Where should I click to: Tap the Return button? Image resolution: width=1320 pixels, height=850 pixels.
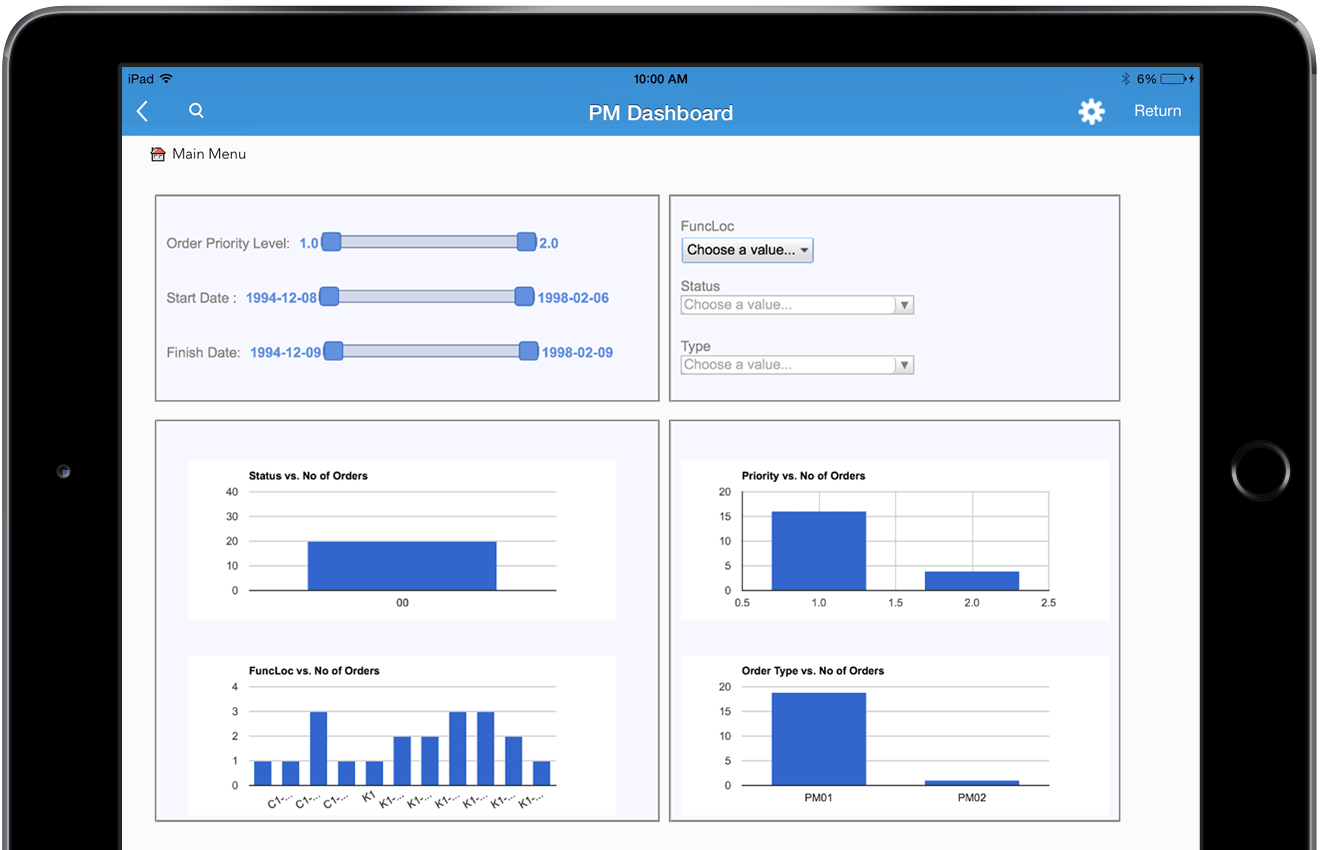[1157, 111]
